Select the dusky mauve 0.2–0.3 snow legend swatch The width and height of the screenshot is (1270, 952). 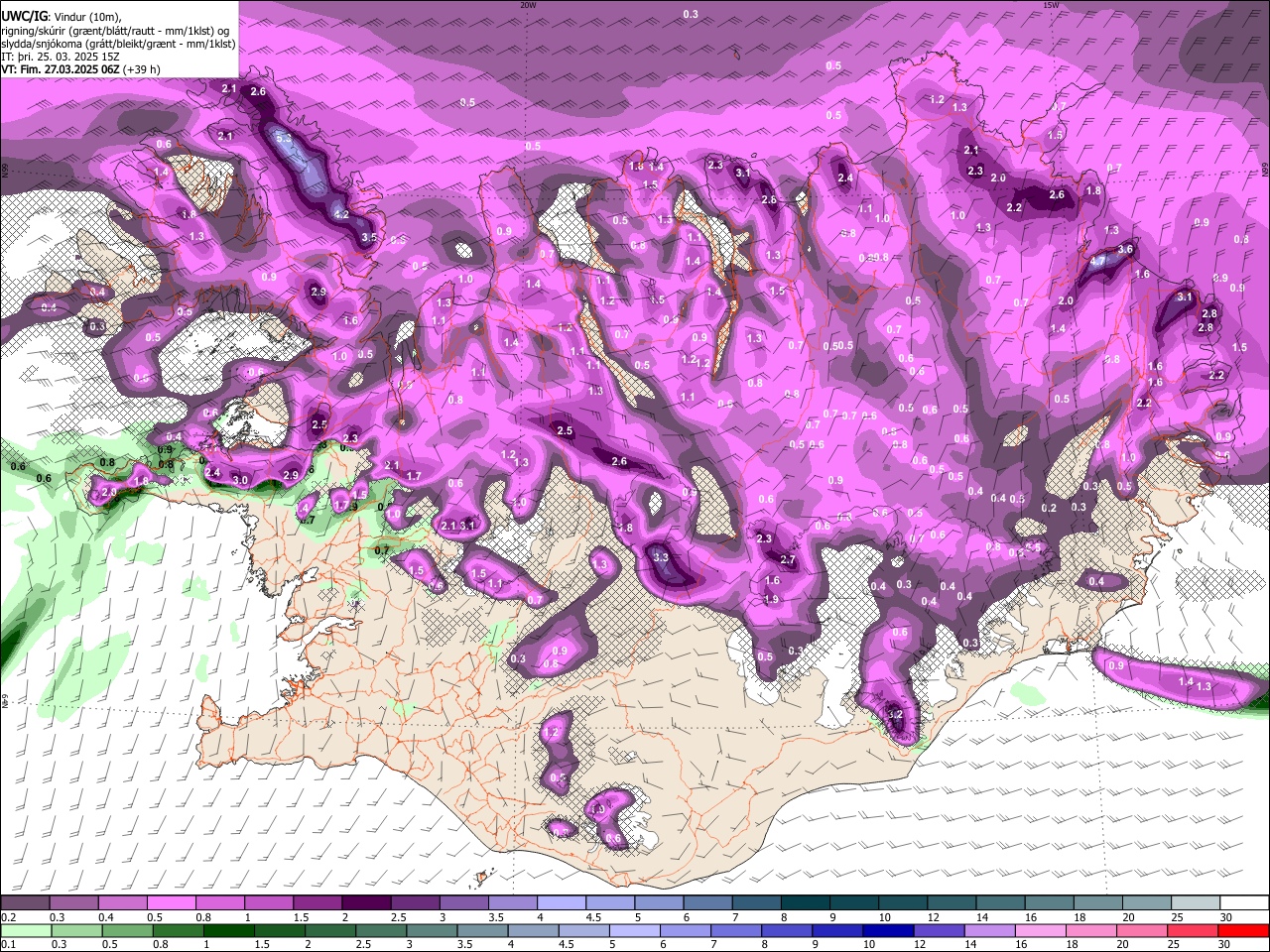tap(25, 903)
